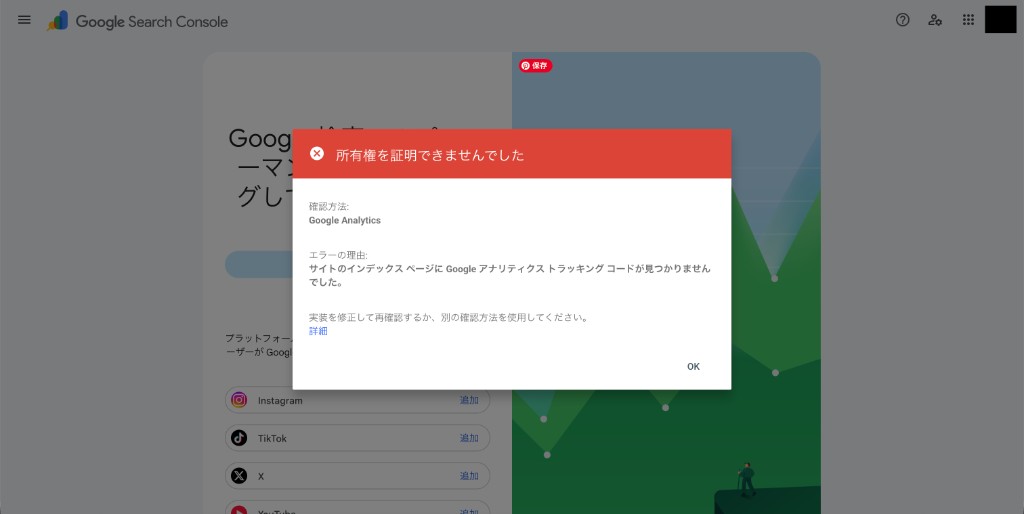The image size is (1024, 514).
Task: Open the hamburger main menu
Action: (24, 20)
